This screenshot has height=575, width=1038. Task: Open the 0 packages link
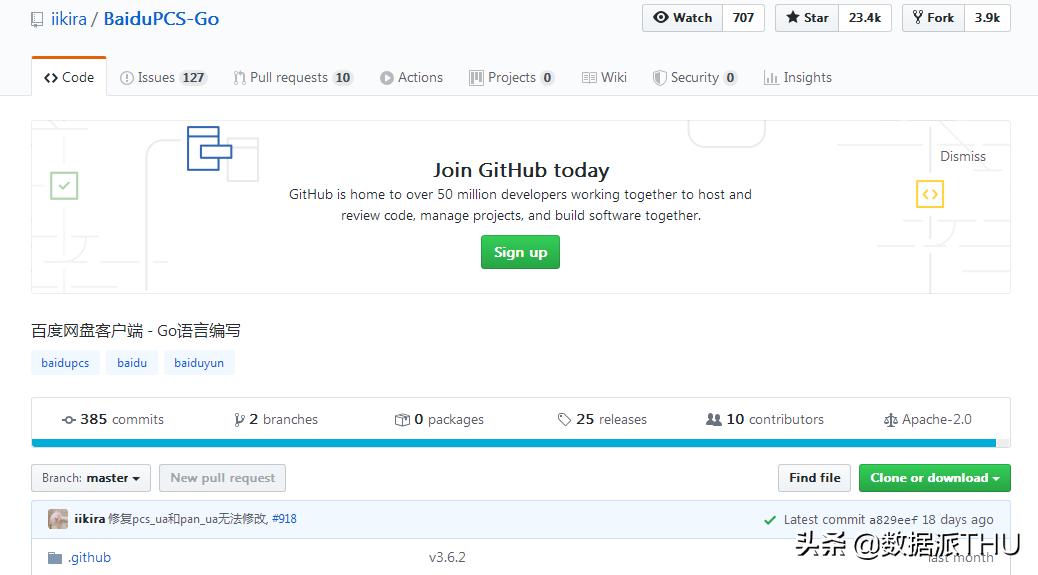point(439,420)
